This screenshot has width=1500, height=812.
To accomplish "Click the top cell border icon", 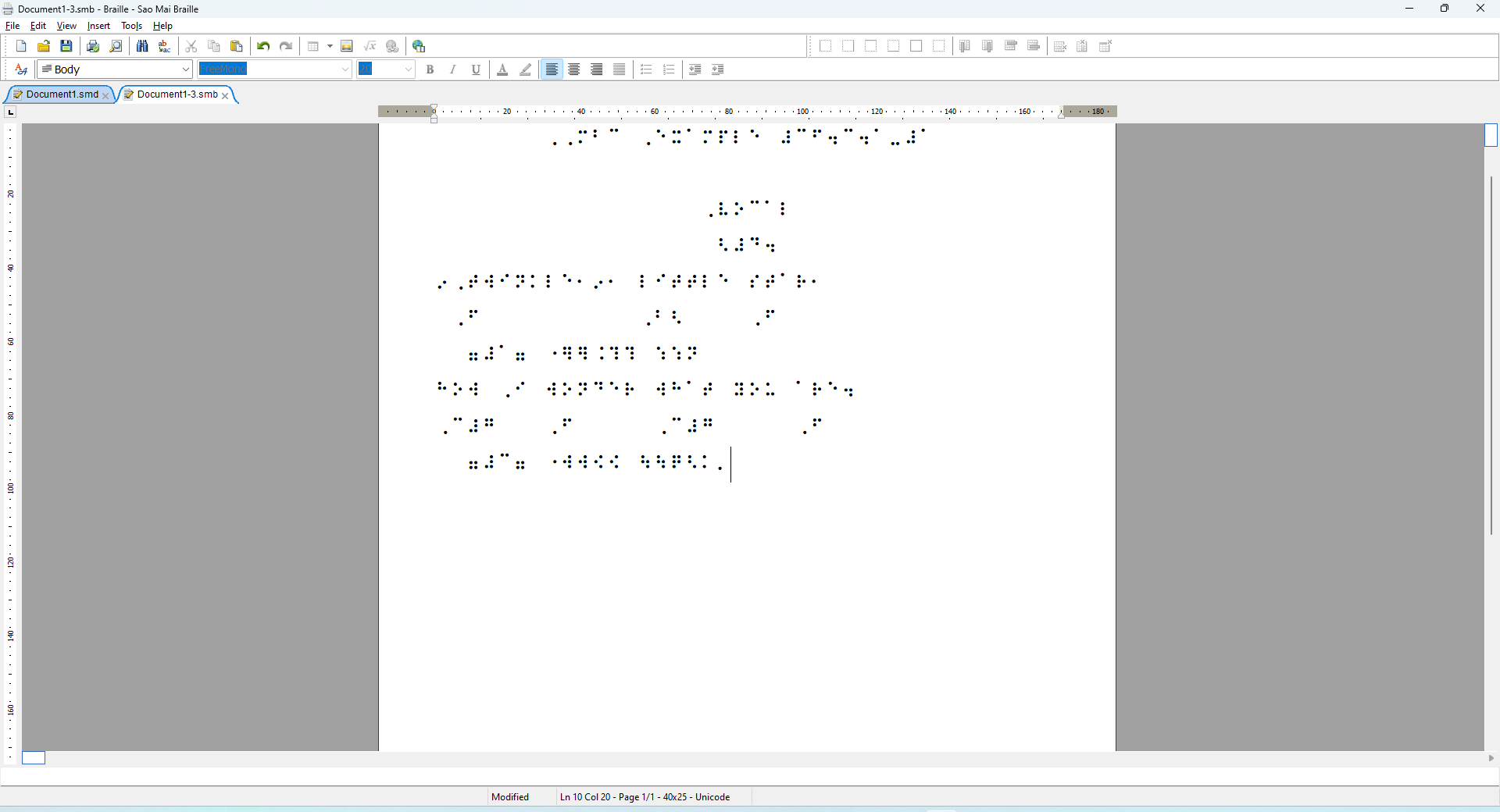I will tap(870, 46).
